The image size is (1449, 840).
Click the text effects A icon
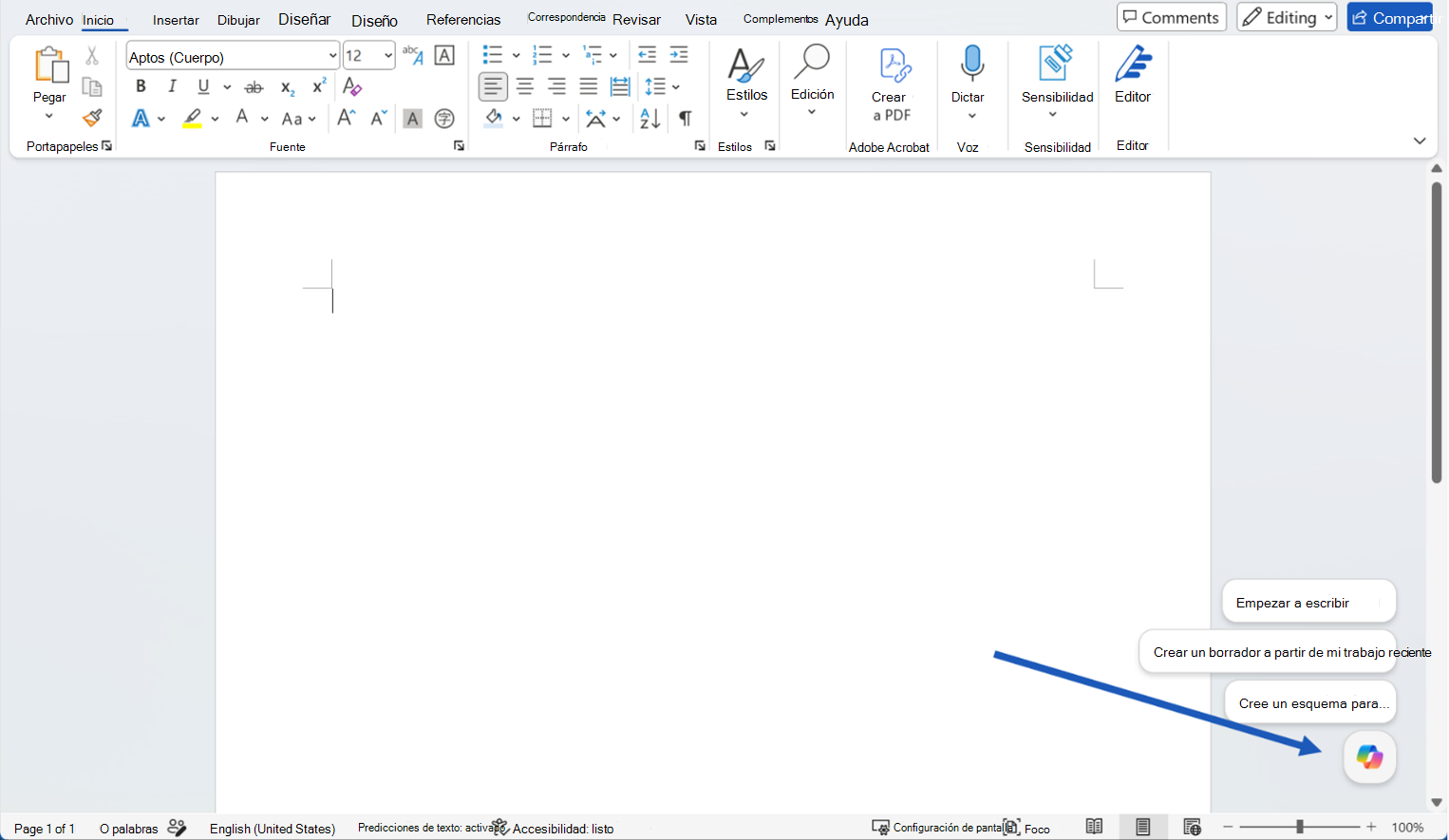tap(141, 118)
